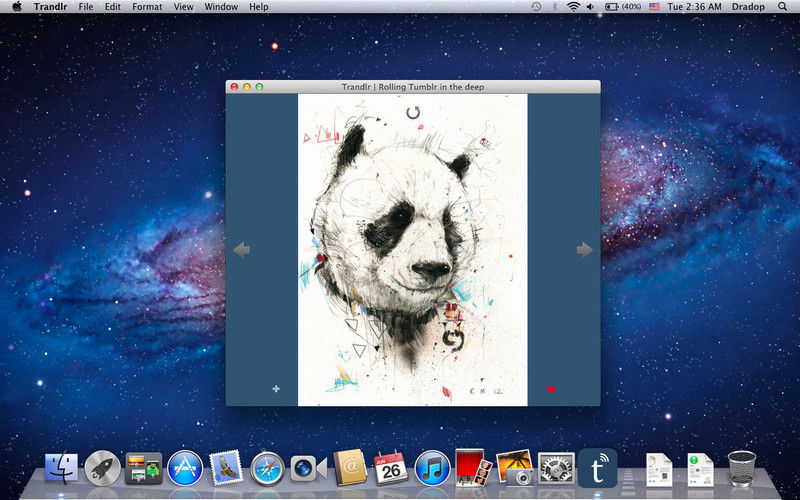Open Address Book in the Dock
This screenshot has height=500, width=800.
click(350, 467)
